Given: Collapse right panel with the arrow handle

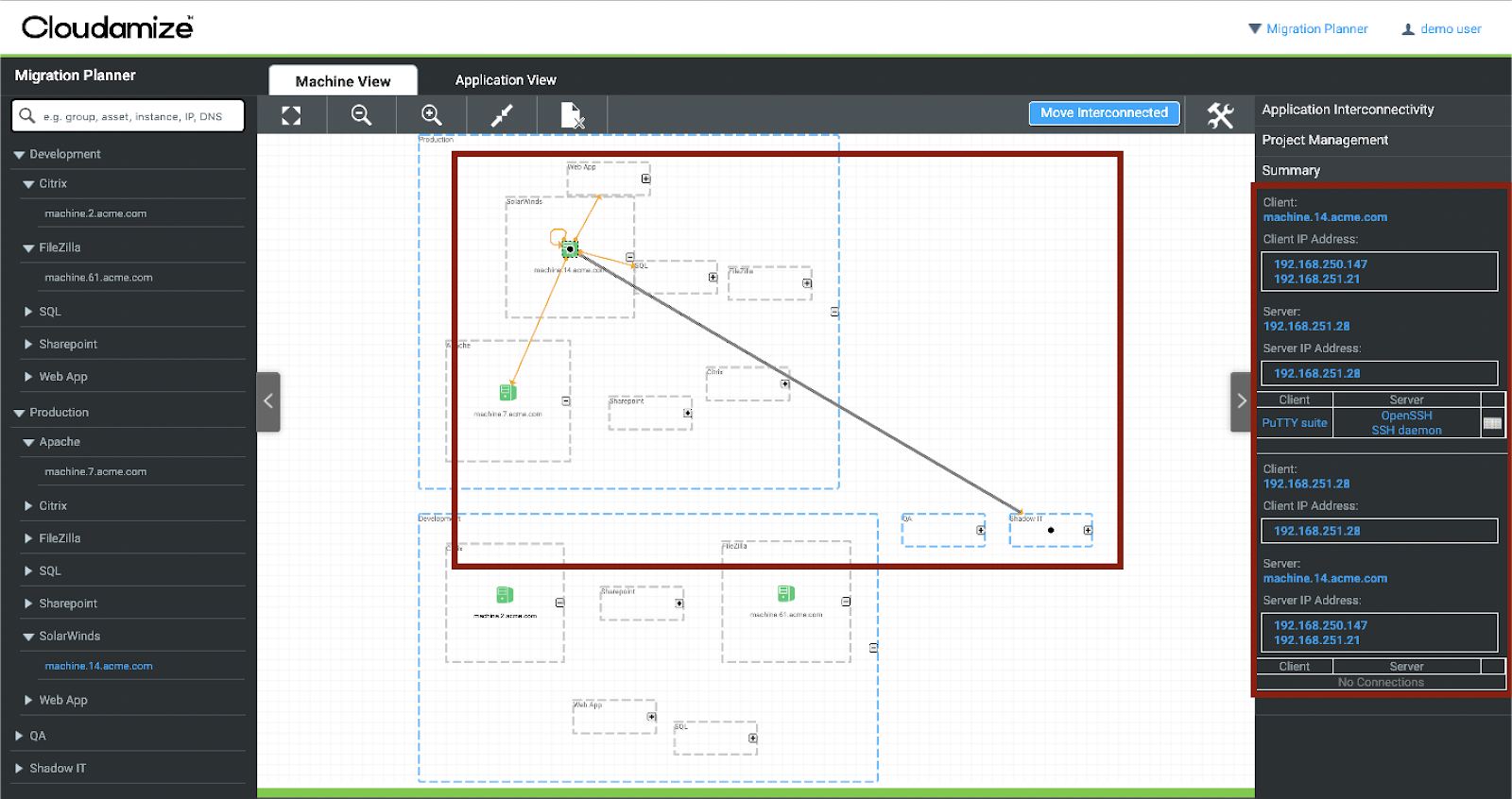Looking at the screenshot, I should 1242,401.
